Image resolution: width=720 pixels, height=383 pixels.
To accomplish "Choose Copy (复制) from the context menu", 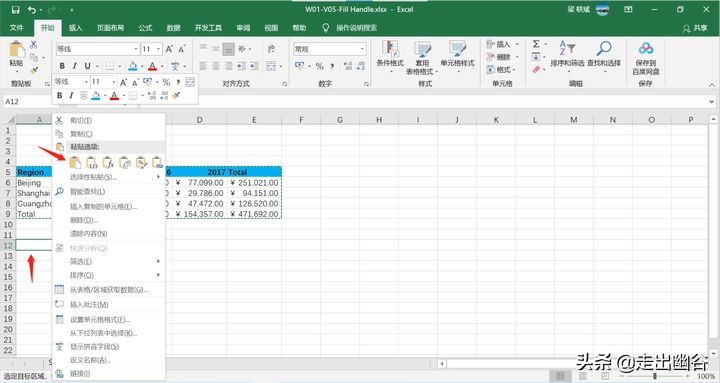I will pos(109,134).
